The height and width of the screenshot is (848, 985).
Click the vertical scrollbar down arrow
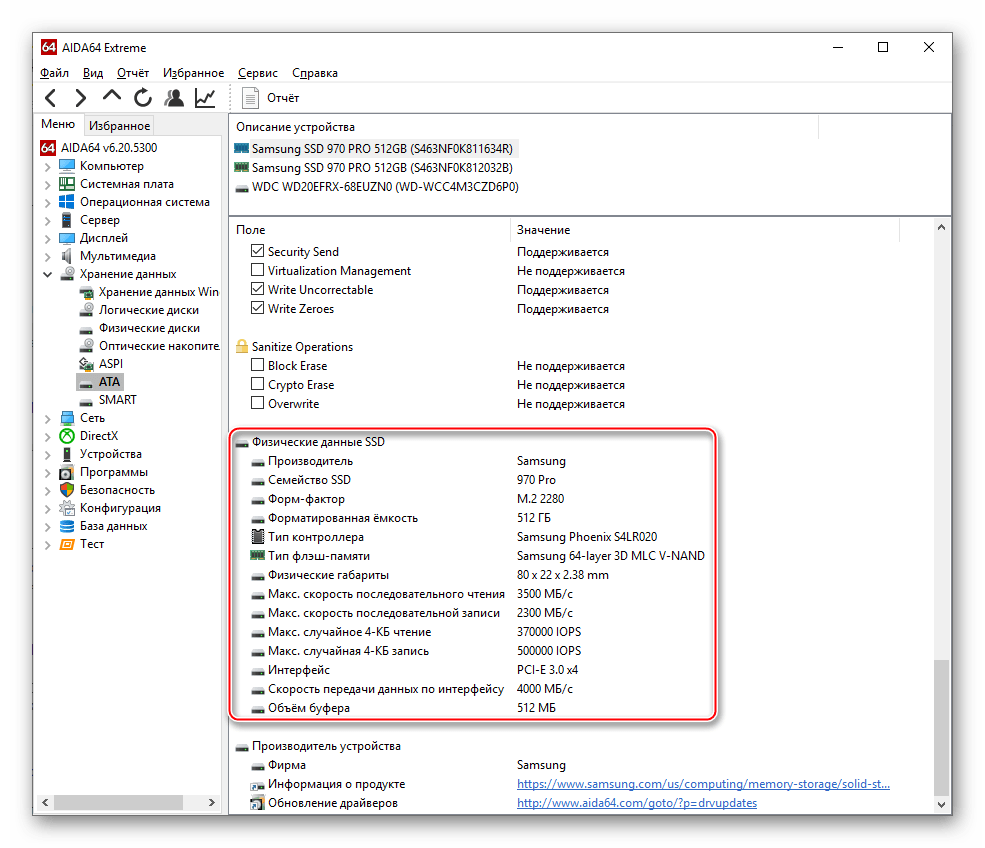(941, 804)
